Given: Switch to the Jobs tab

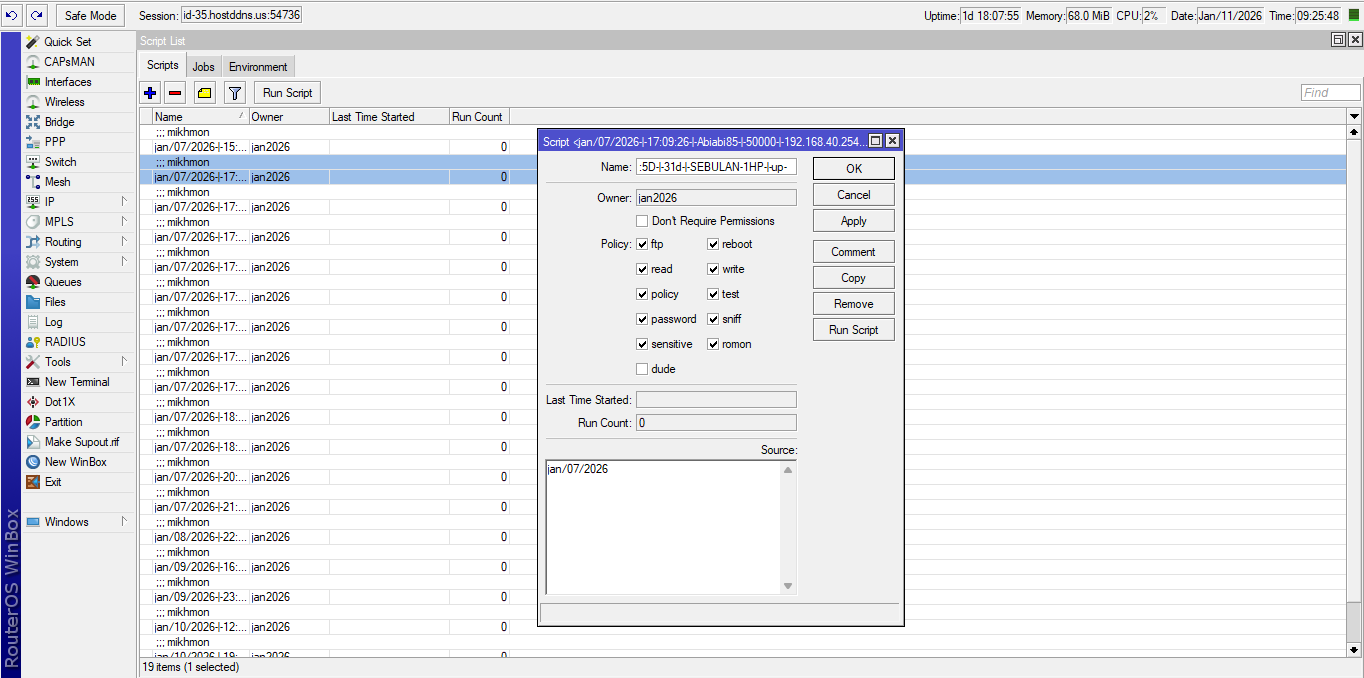Looking at the screenshot, I should pyautogui.click(x=203, y=67).
